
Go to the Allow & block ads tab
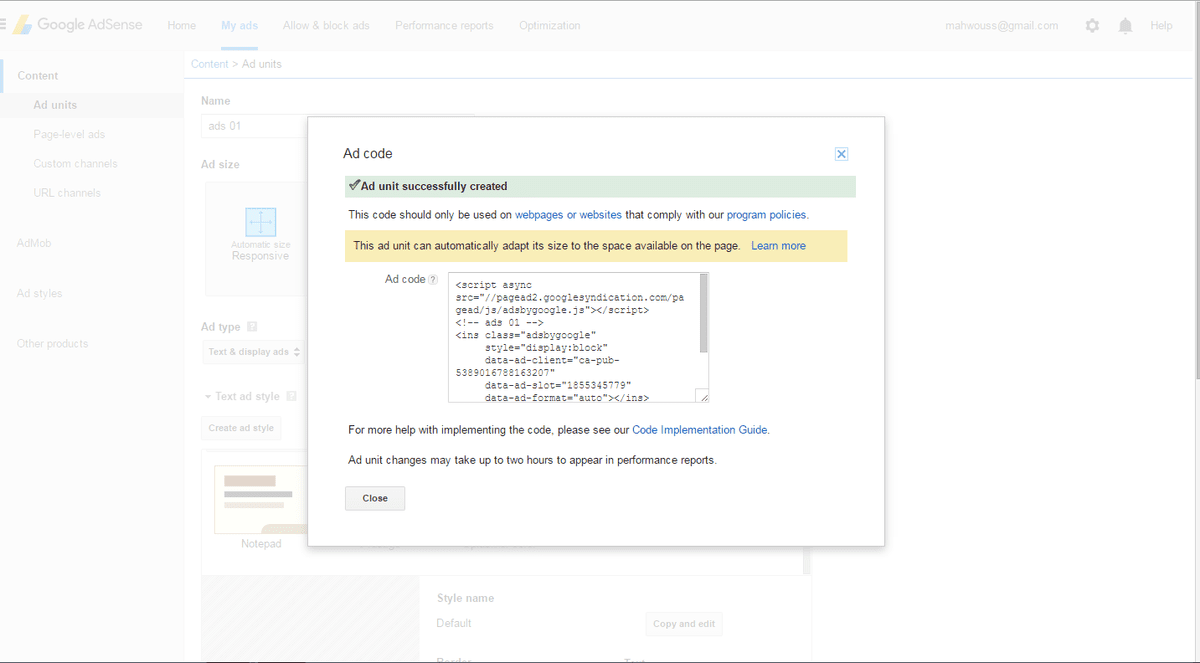coord(326,26)
